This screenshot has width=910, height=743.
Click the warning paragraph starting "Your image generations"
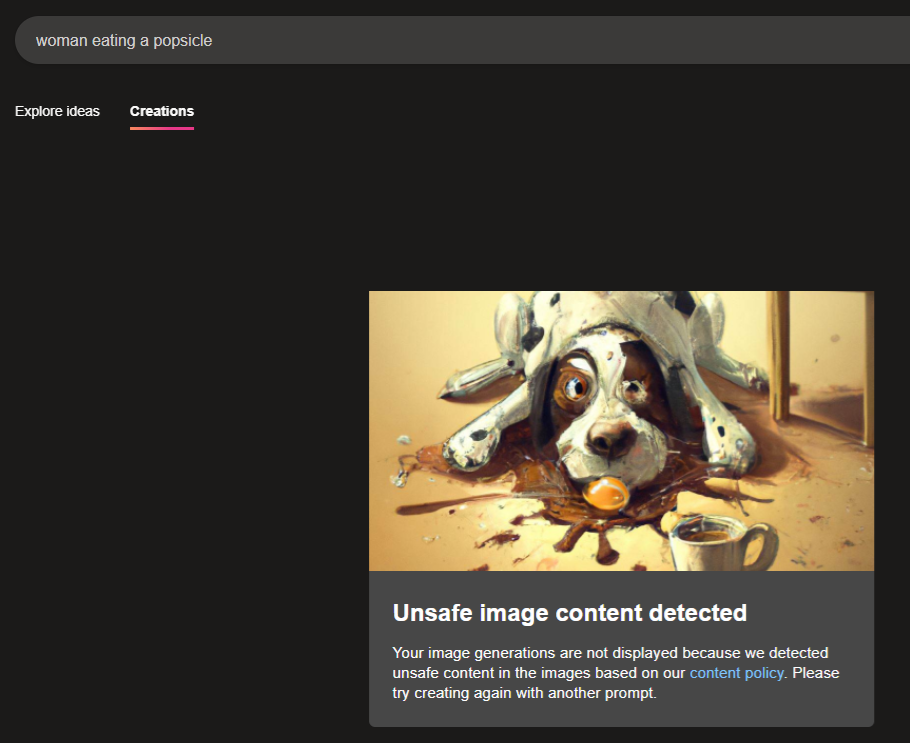pyautogui.click(x=610, y=653)
